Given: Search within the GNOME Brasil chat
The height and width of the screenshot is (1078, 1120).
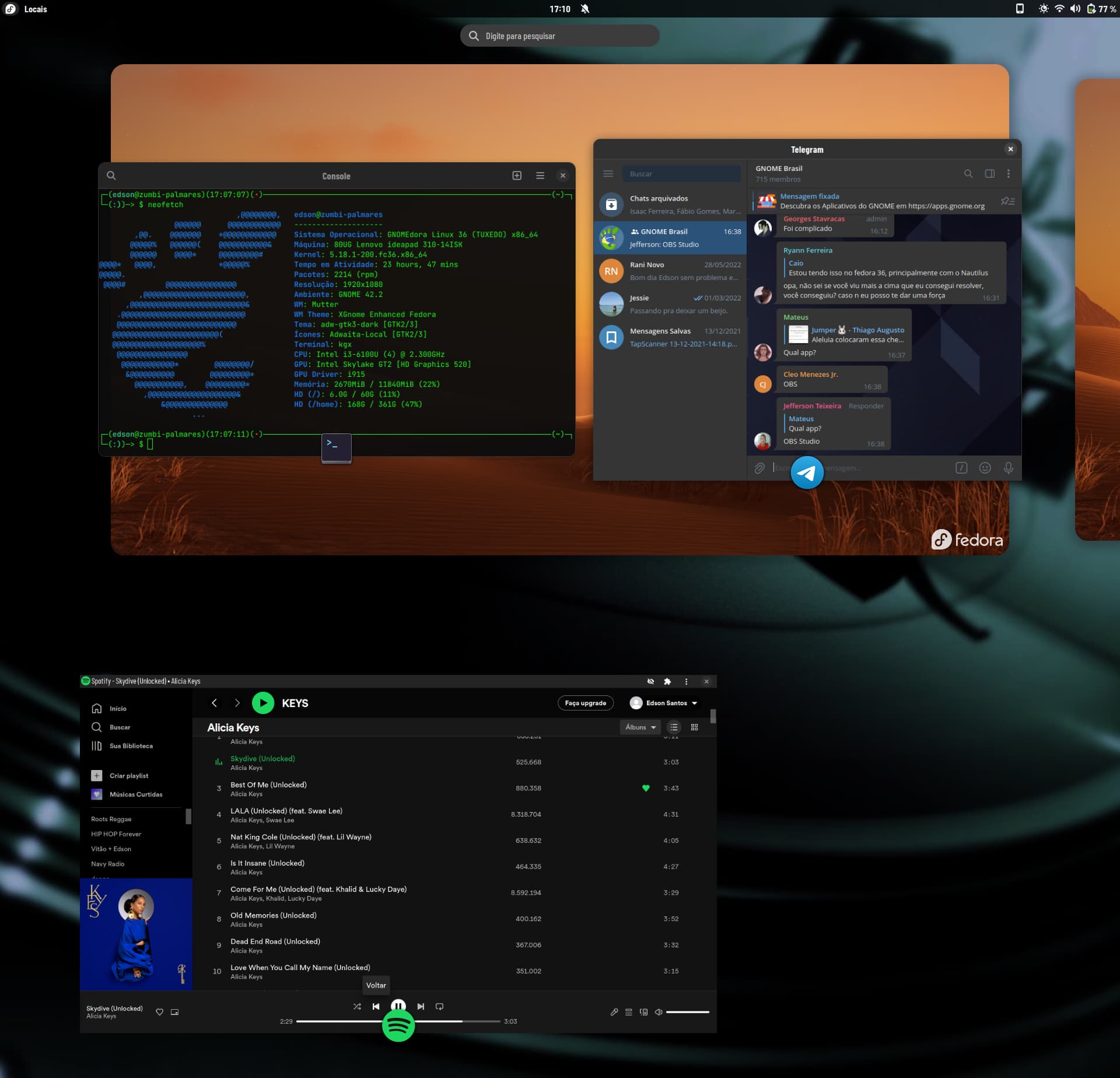Looking at the screenshot, I should tap(968, 174).
